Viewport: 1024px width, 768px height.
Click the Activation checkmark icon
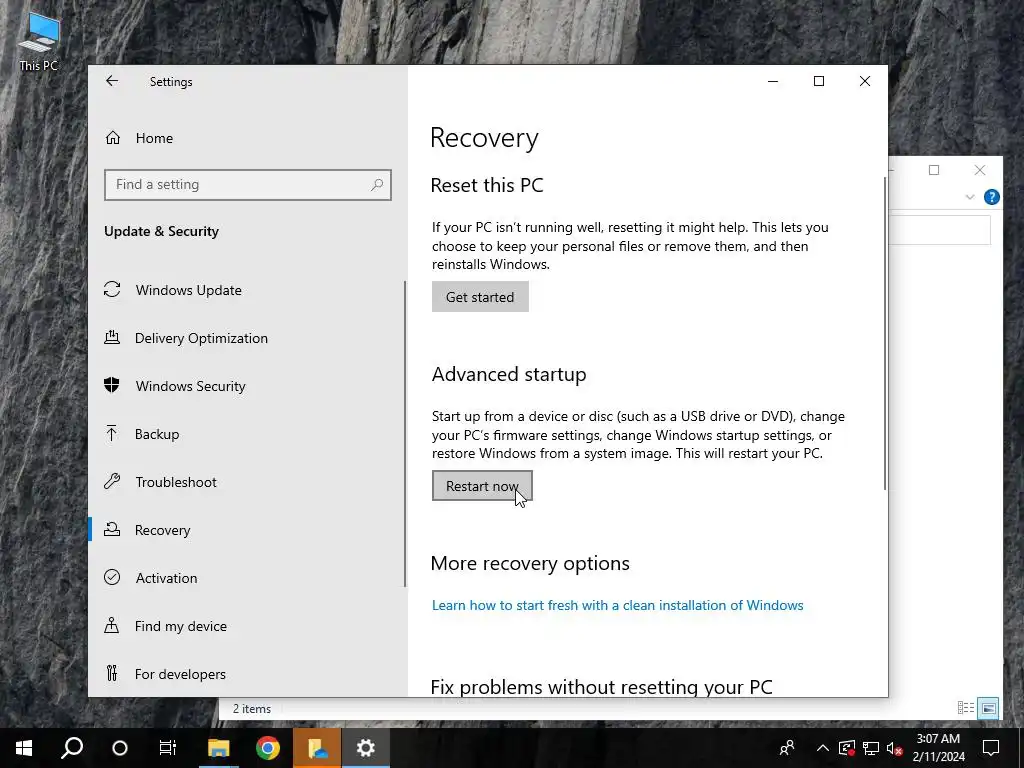coord(112,577)
